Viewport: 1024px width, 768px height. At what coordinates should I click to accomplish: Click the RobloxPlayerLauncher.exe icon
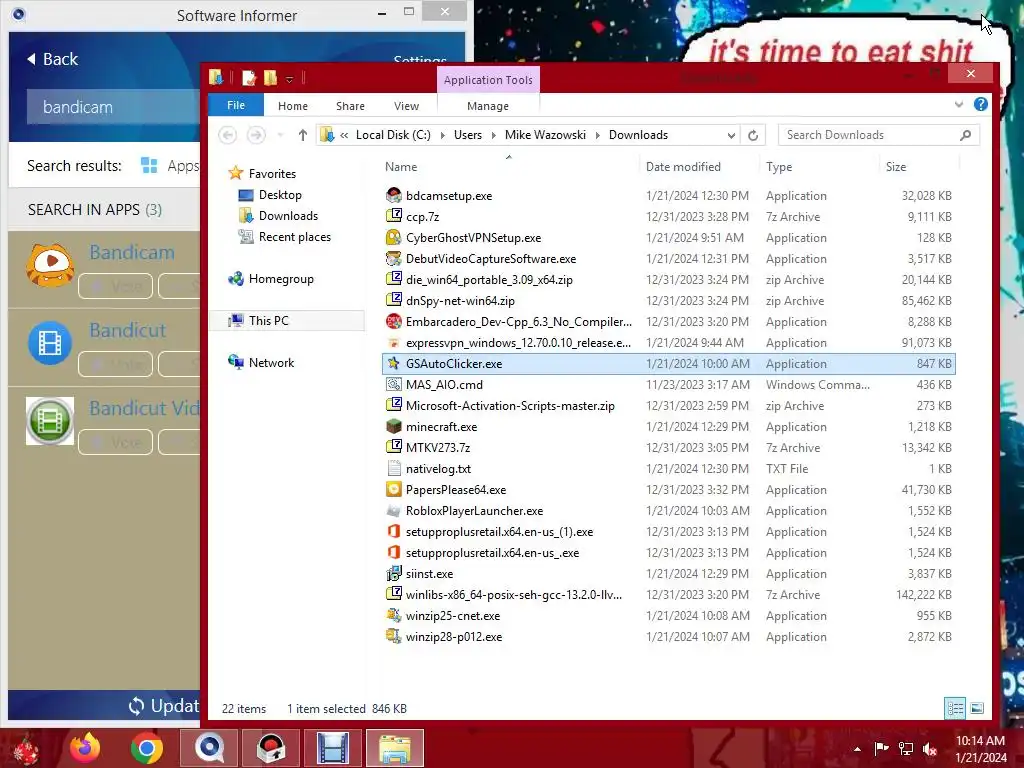(393, 510)
